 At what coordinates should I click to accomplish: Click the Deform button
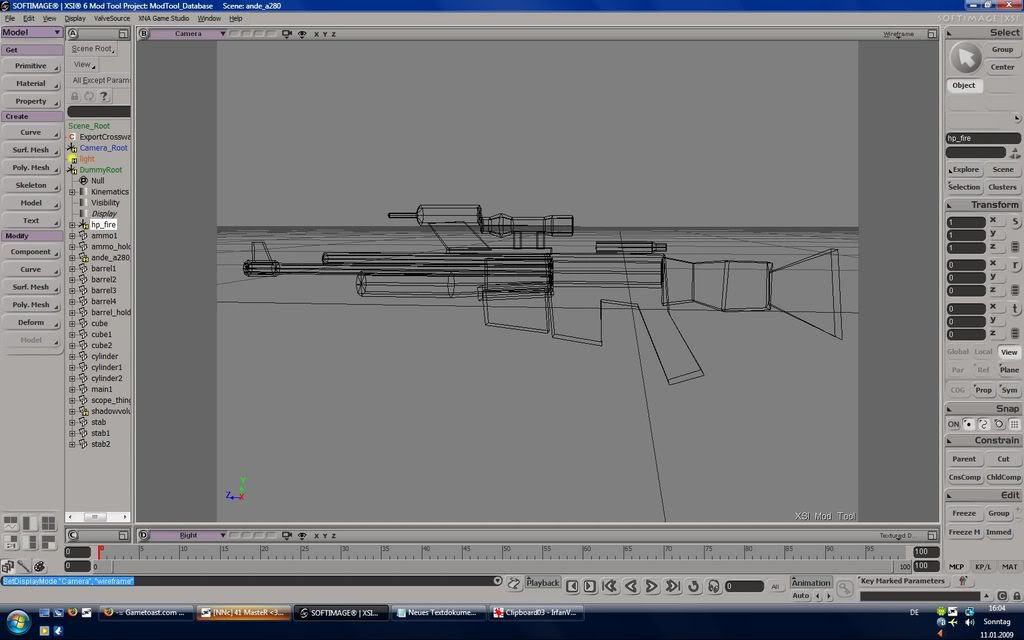click(x=31, y=323)
